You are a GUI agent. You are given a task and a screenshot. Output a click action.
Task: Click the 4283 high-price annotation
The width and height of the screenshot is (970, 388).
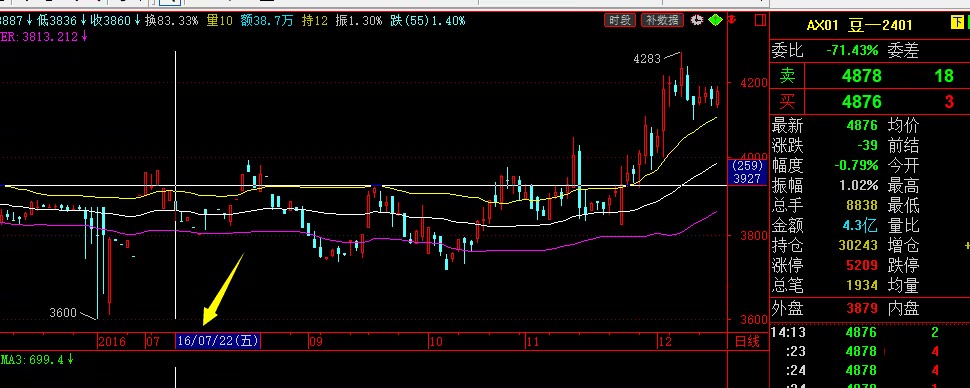(647, 59)
